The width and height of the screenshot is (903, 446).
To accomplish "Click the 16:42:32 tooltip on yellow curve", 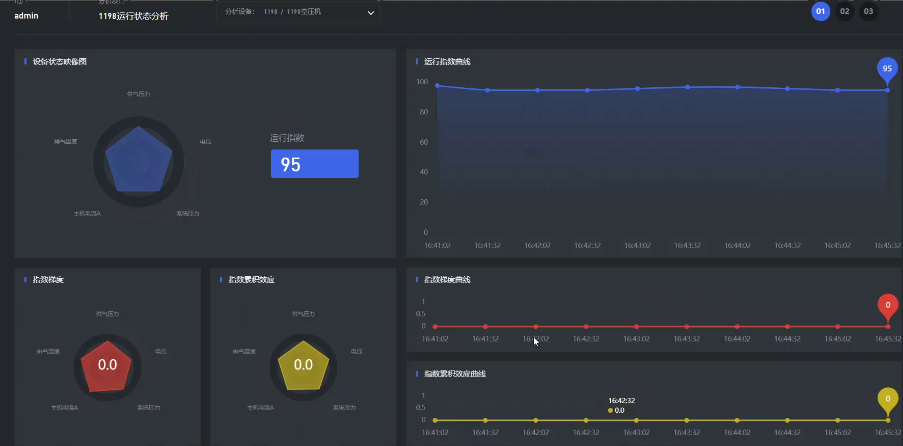I will click(x=621, y=405).
